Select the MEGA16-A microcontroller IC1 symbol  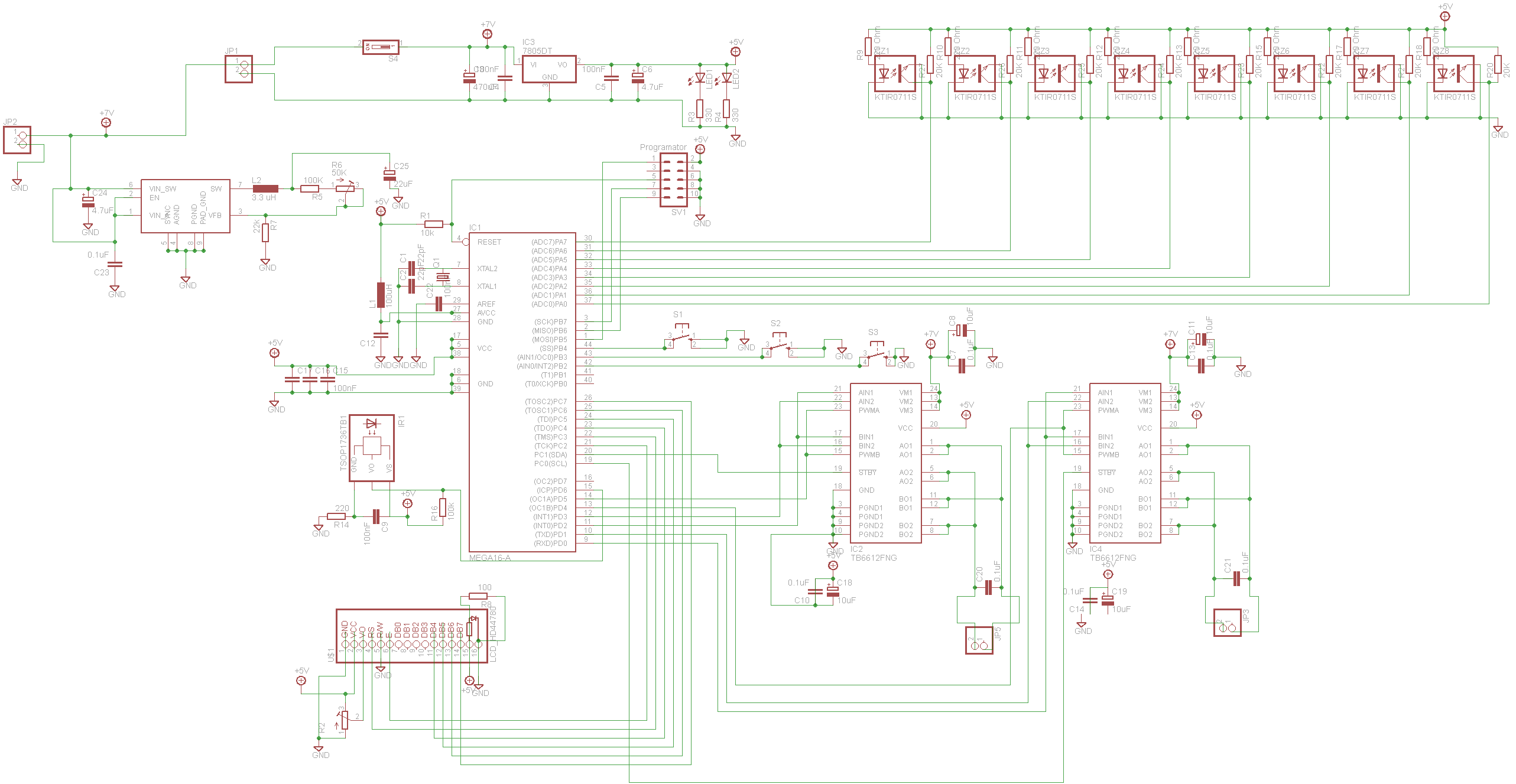coord(522,392)
